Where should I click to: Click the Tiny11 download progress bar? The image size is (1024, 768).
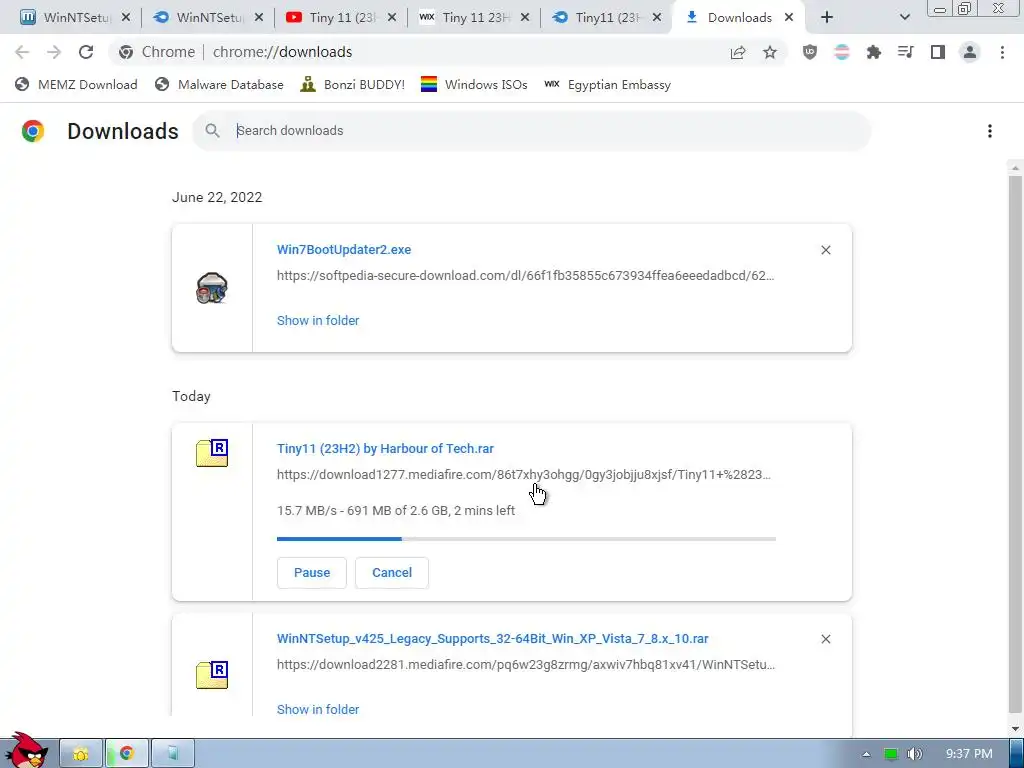(526, 539)
